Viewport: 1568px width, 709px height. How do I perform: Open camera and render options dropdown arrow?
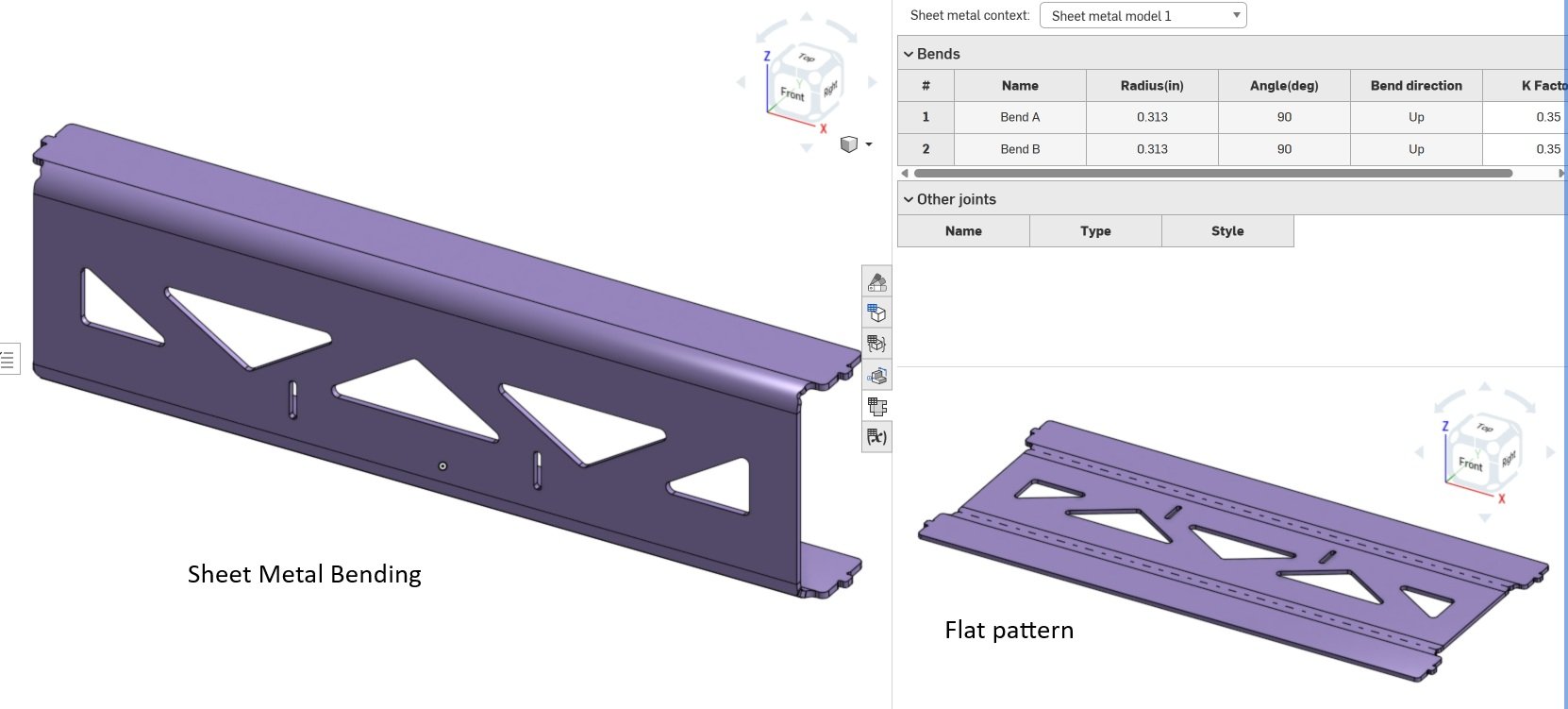[x=869, y=144]
